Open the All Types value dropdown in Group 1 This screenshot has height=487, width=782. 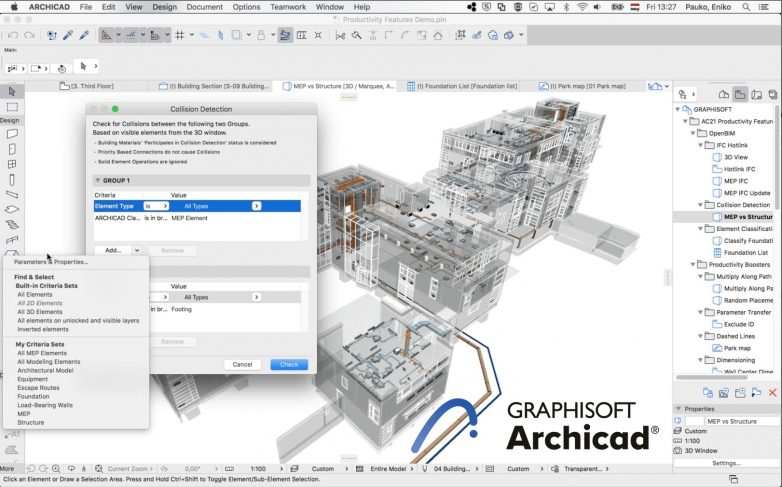256,206
